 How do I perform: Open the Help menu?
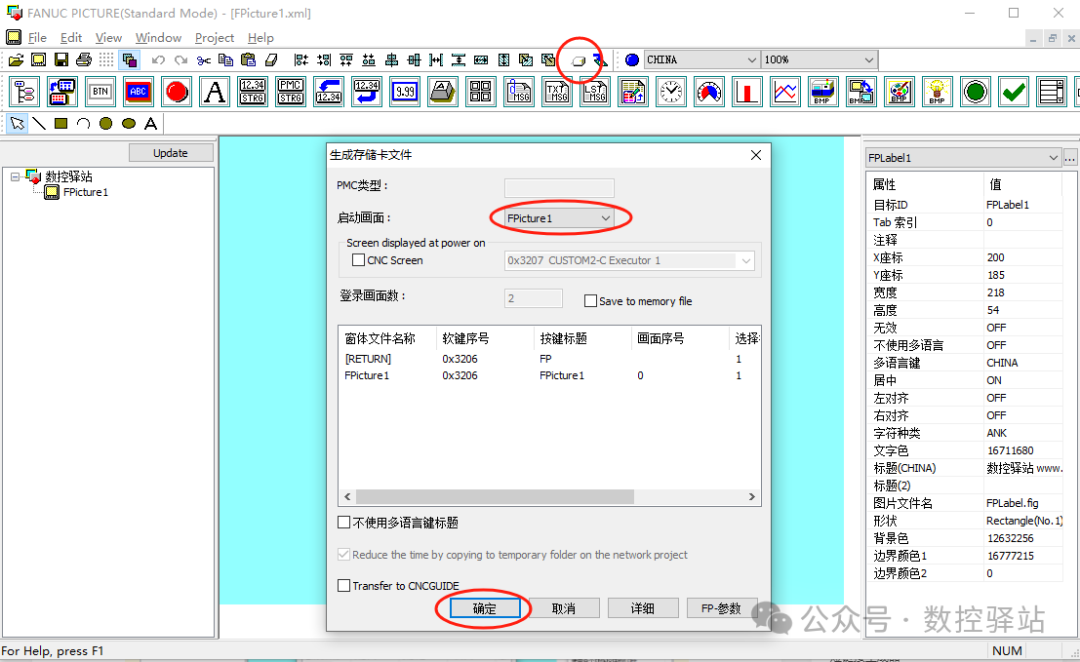[260, 38]
